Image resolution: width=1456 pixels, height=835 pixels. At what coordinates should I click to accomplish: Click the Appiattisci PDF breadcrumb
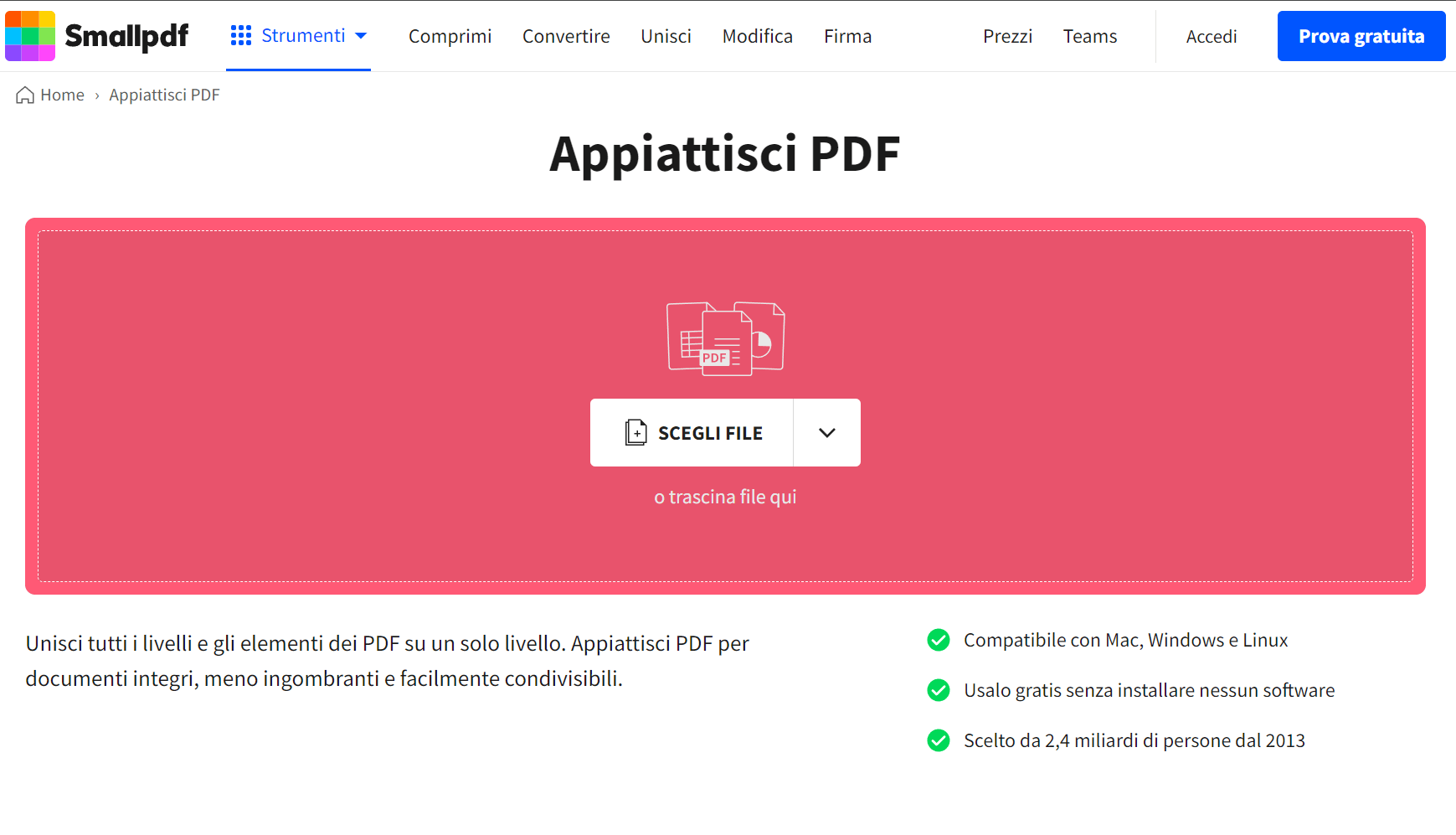[x=164, y=95]
